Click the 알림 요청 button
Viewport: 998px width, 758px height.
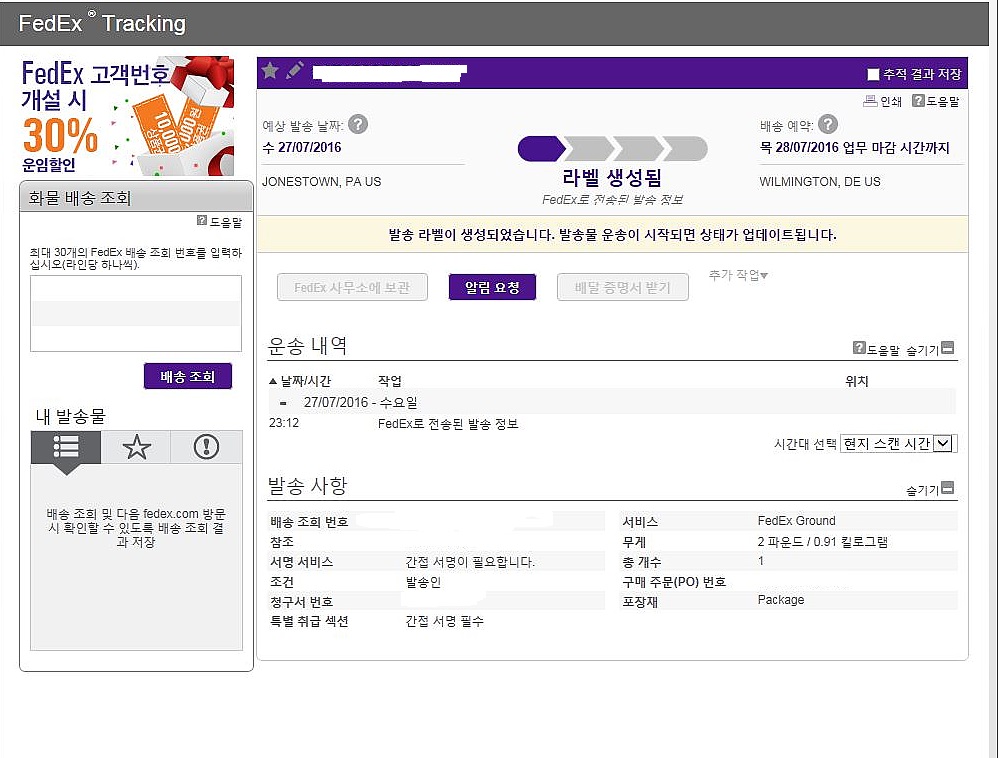click(x=492, y=287)
